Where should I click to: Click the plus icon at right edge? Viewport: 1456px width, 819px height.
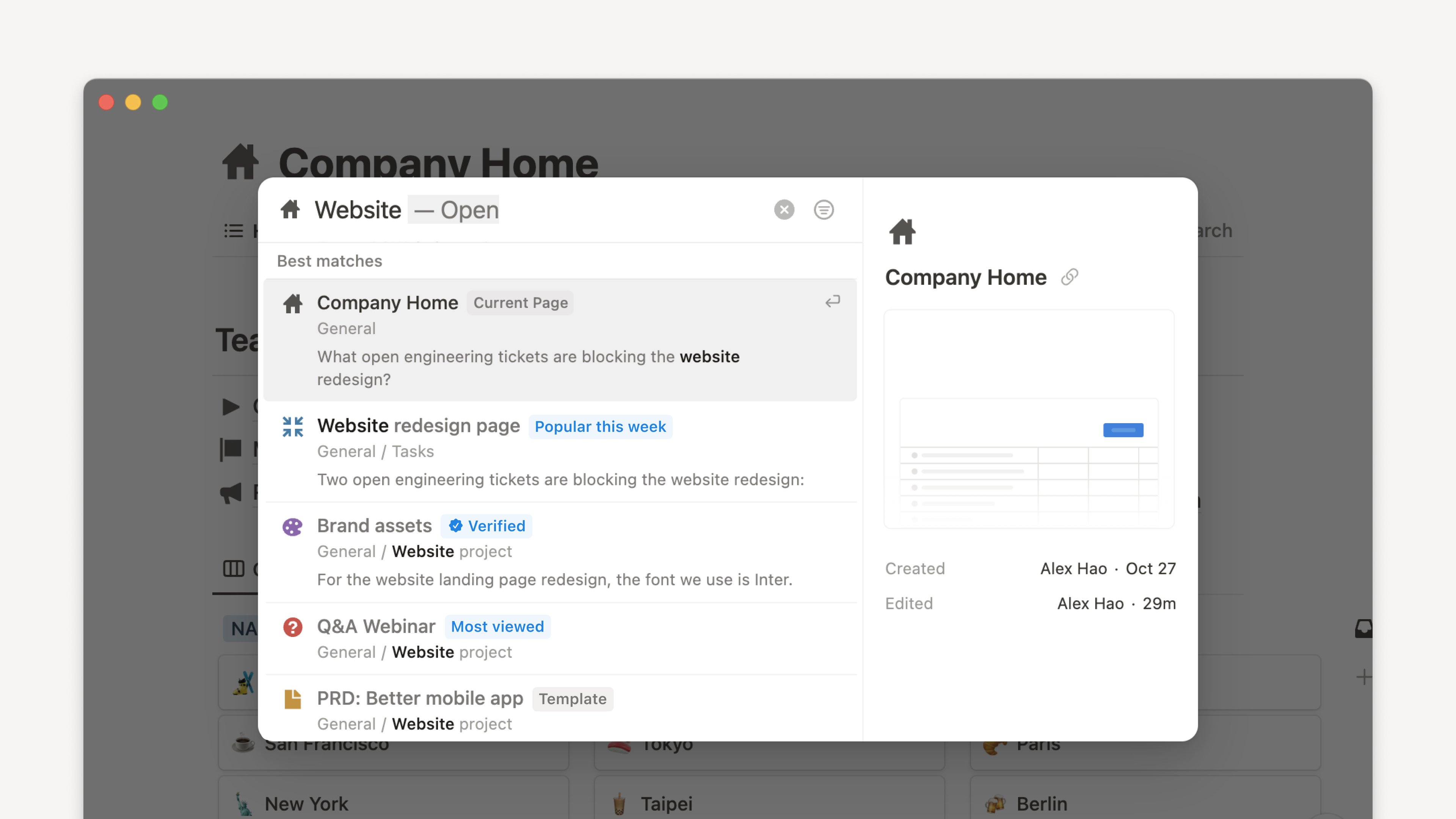coord(1364,677)
